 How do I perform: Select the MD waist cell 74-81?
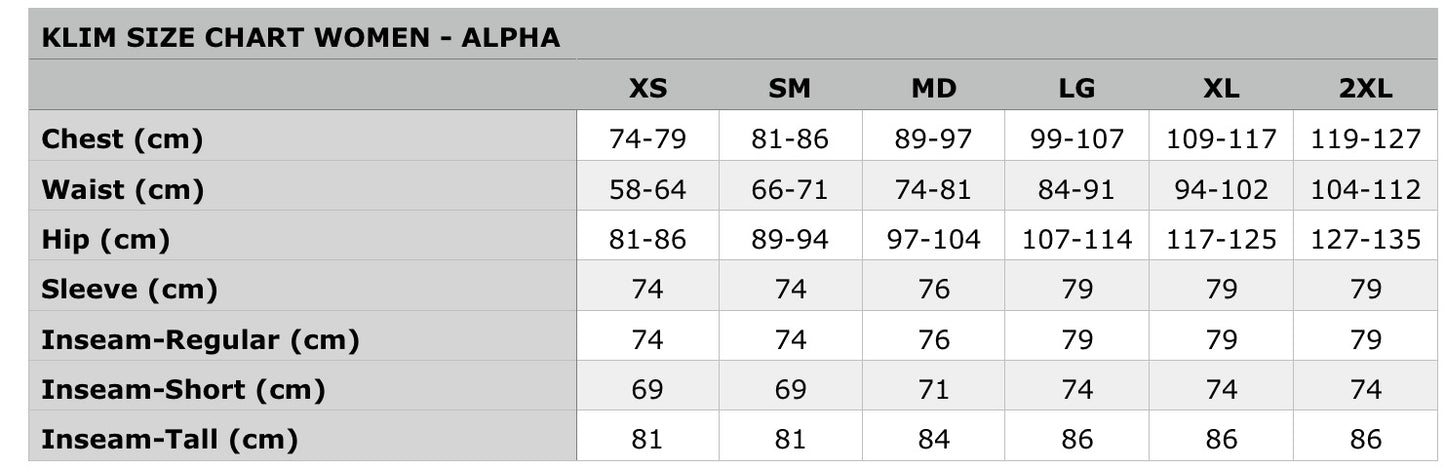pyautogui.click(x=933, y=189)
